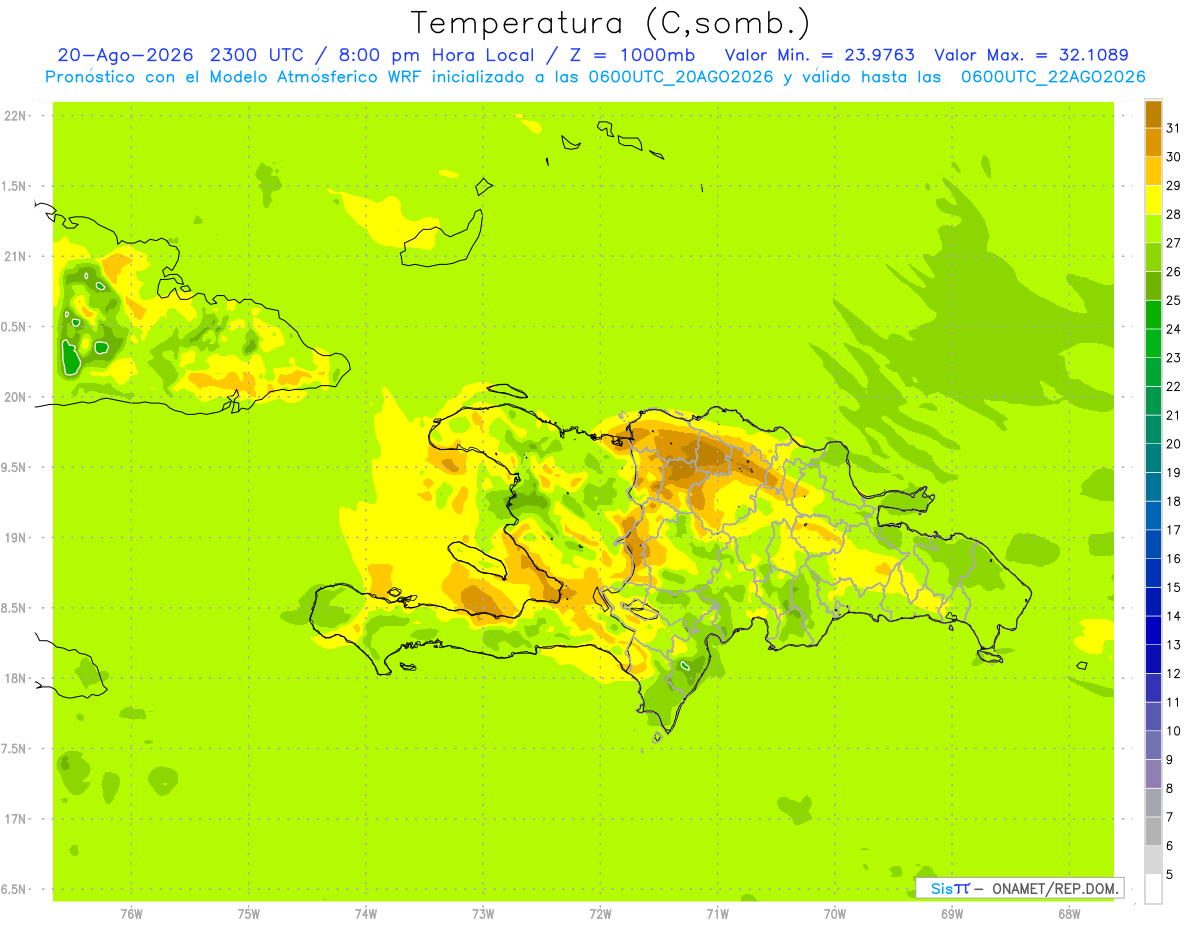The height and width of the screenshot is (927, 1200).
Task: Click the map title "Temperatura (C,somb.)"
Action: click(x=611, y=23)
